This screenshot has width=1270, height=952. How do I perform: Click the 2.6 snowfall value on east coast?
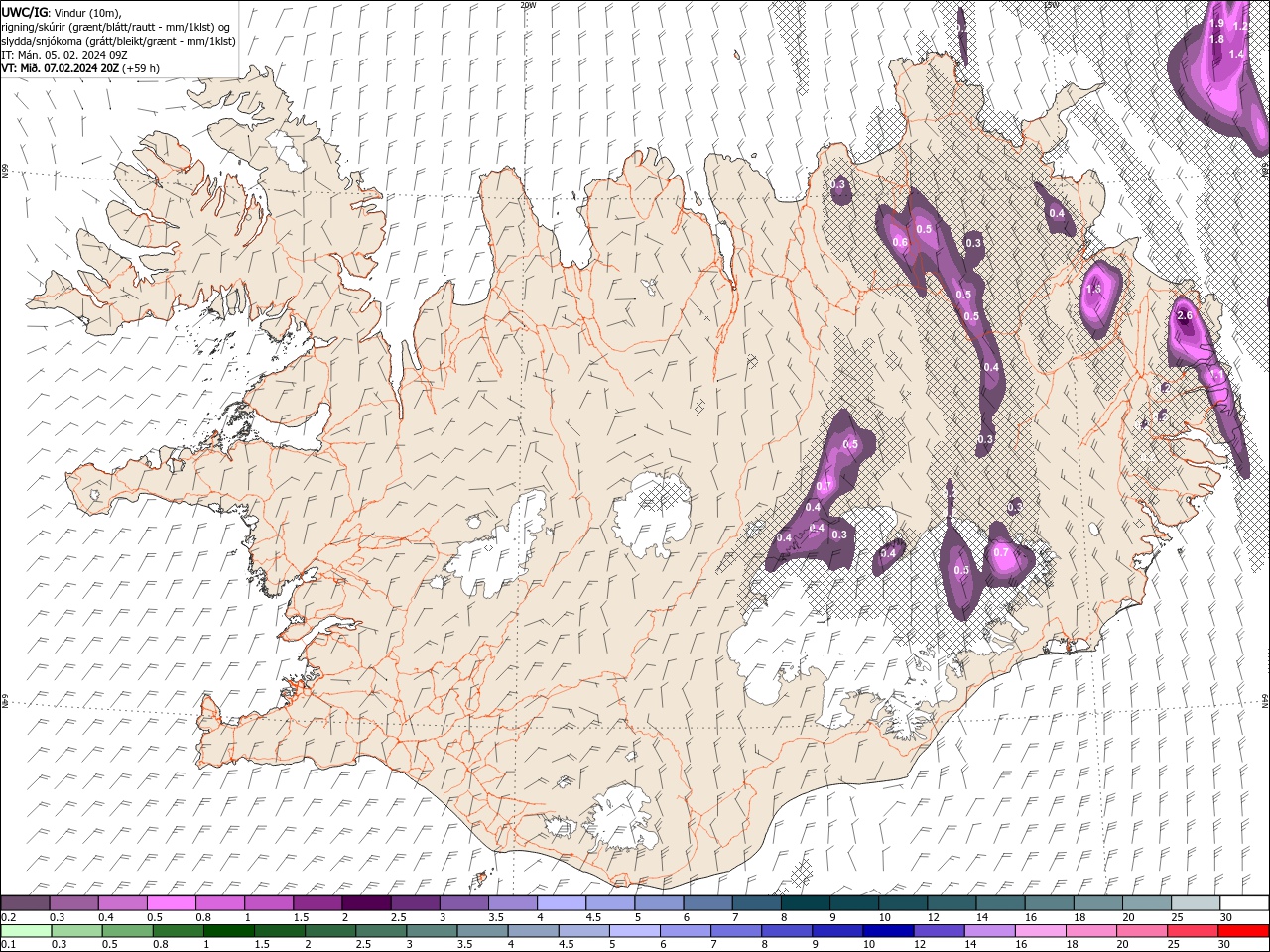click(x=1184, y=315)
